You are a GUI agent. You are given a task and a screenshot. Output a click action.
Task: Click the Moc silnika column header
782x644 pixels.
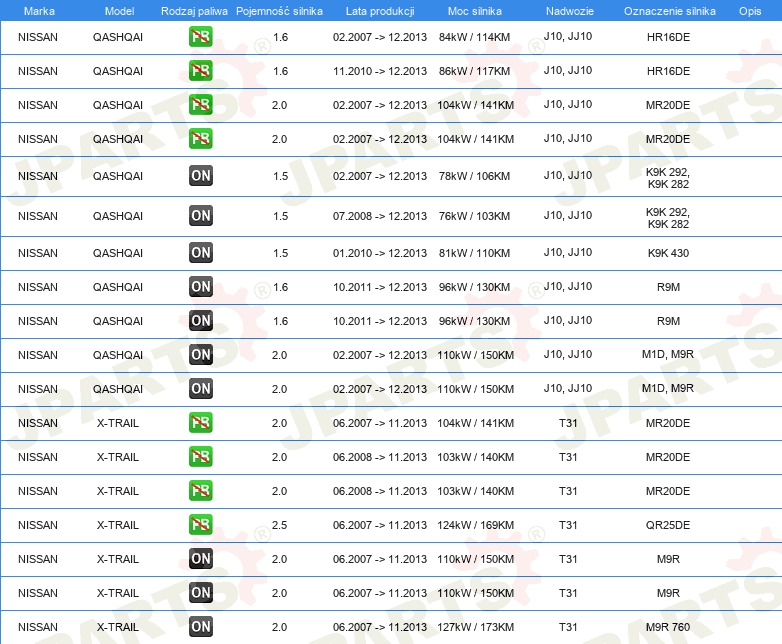coord(475,11)
